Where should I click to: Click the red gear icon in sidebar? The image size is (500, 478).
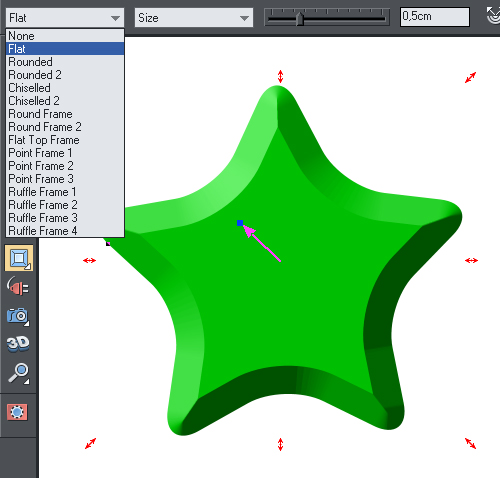17,412
